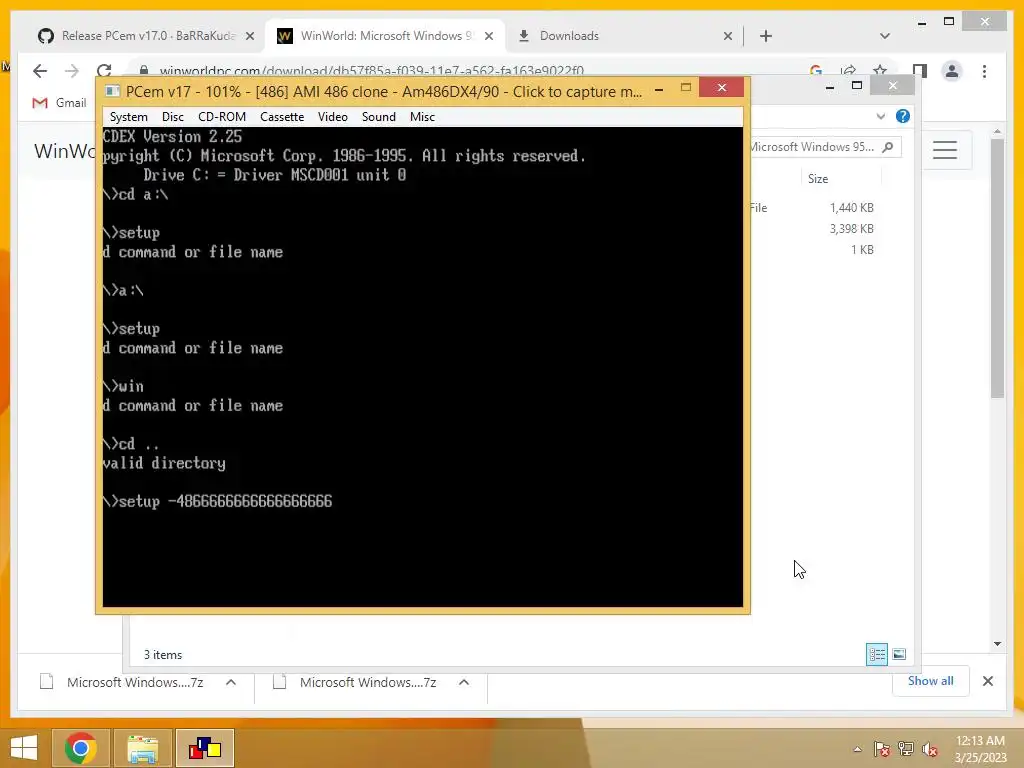This screenshot has width=1024, height=768.
Task: Sort by the Size column header
Action: pos(818,178)
